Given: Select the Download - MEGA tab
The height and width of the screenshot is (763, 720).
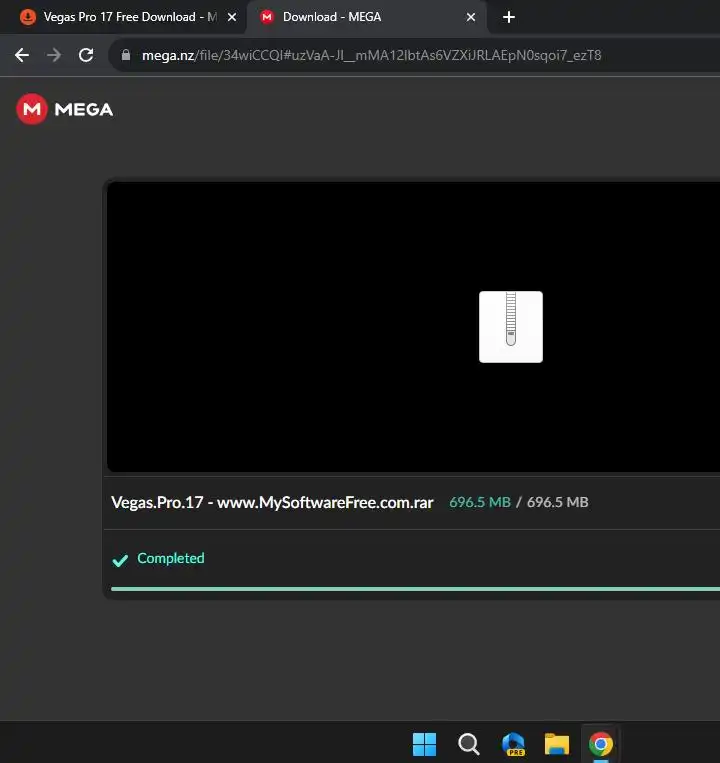Looking at the screenshot, I should tap(366, 17).
